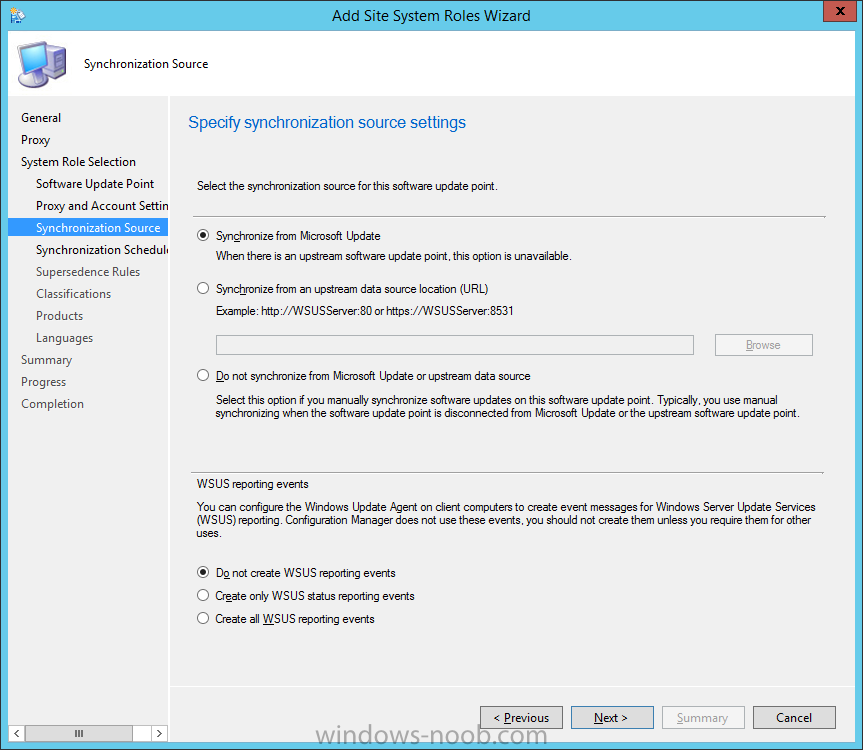Screen dimensions: 863x750
Task: Click the wizard icon in the title bar
Action: (x=17, y=15)
